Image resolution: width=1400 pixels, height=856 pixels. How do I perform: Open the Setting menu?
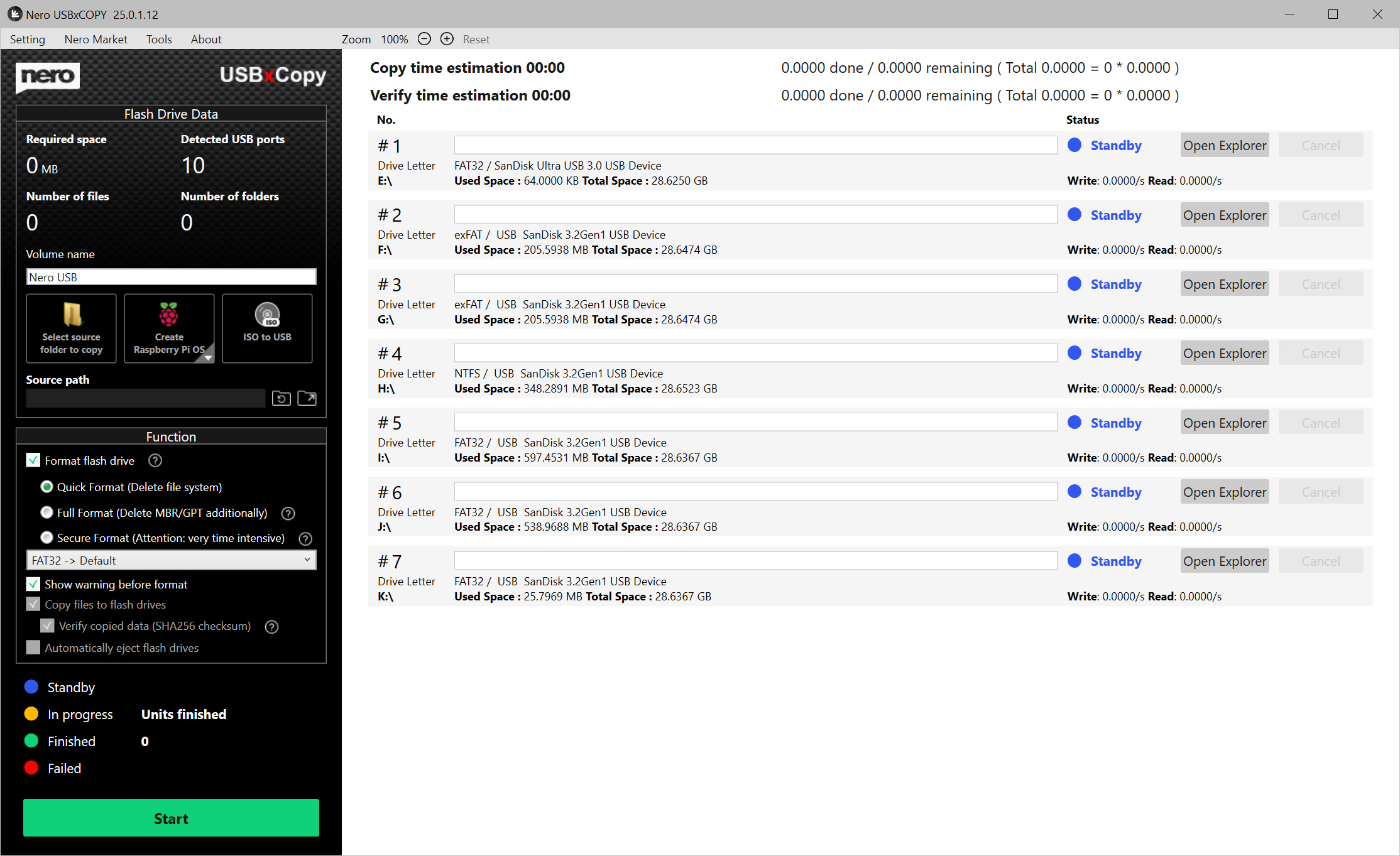tap(28, 39)
